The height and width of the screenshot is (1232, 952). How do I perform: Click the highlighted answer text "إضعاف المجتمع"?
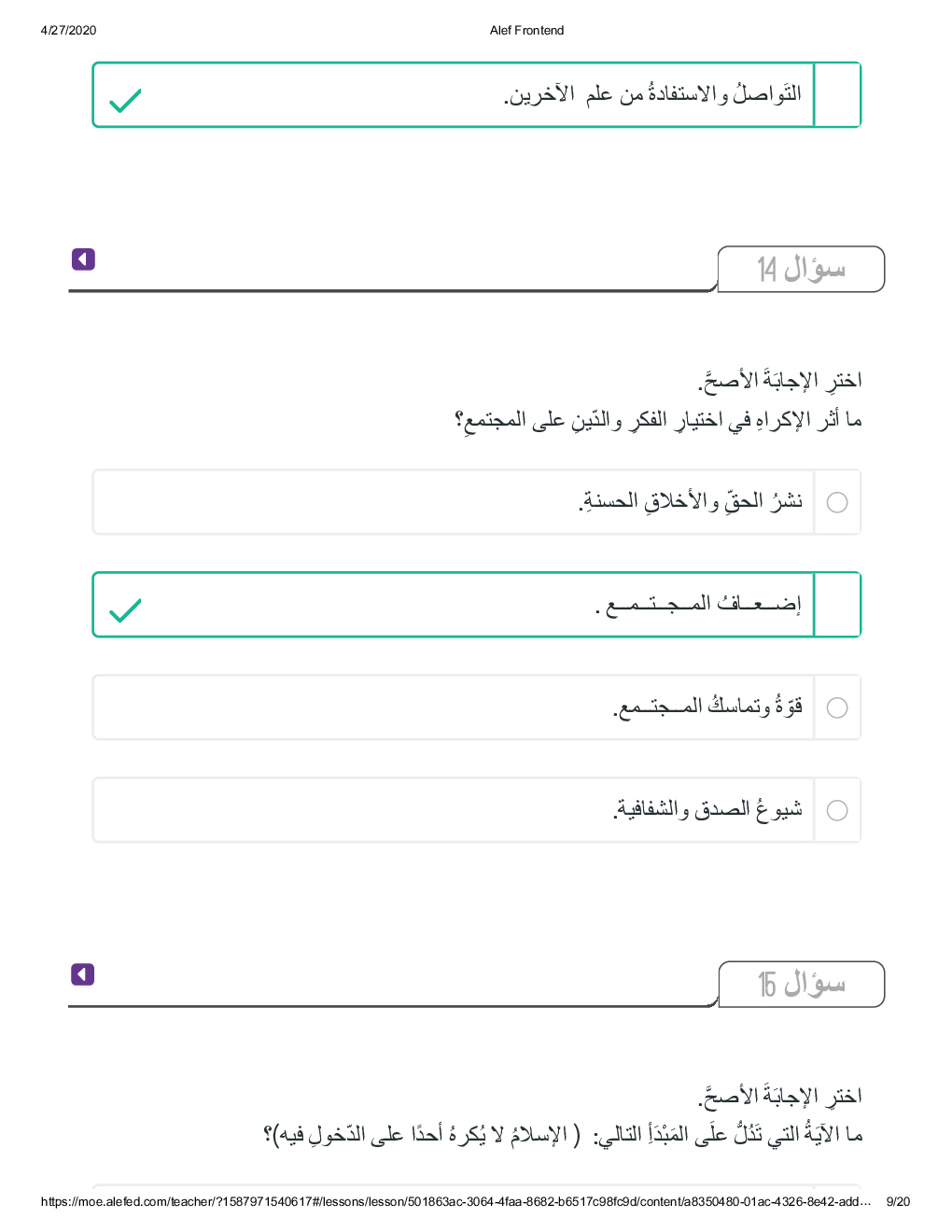(x=698, y=606)
